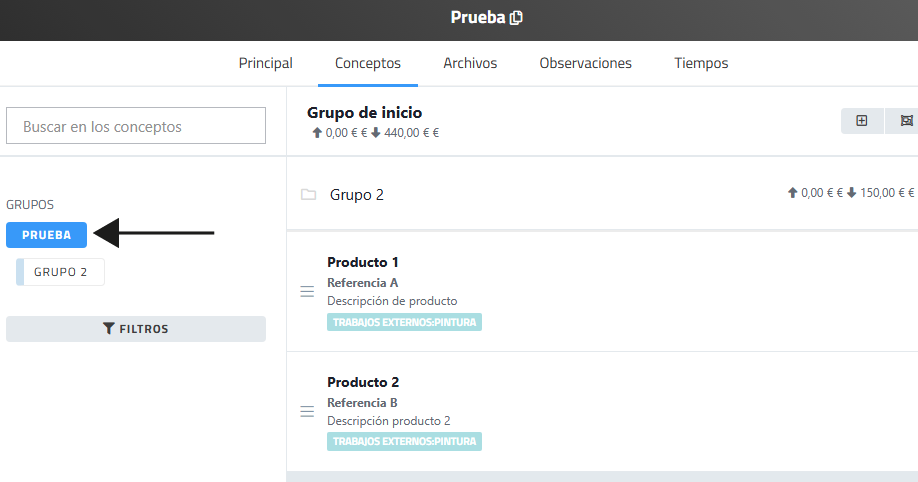Click the Producto 2 title
Screen dimensions: 918x482
tap(363, 382)
